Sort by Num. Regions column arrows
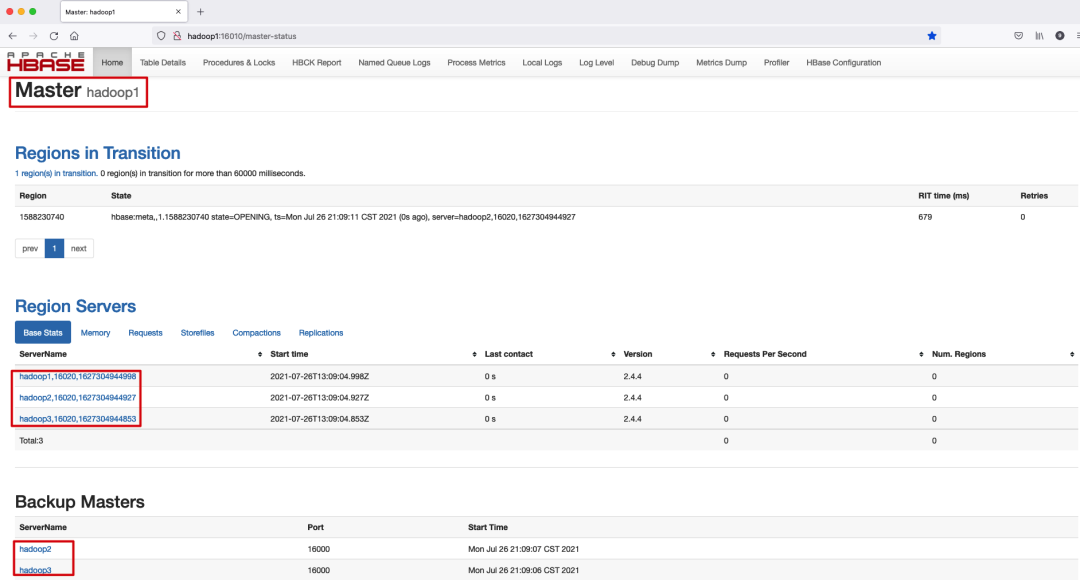1080x580 pixels. point(1072,354)
